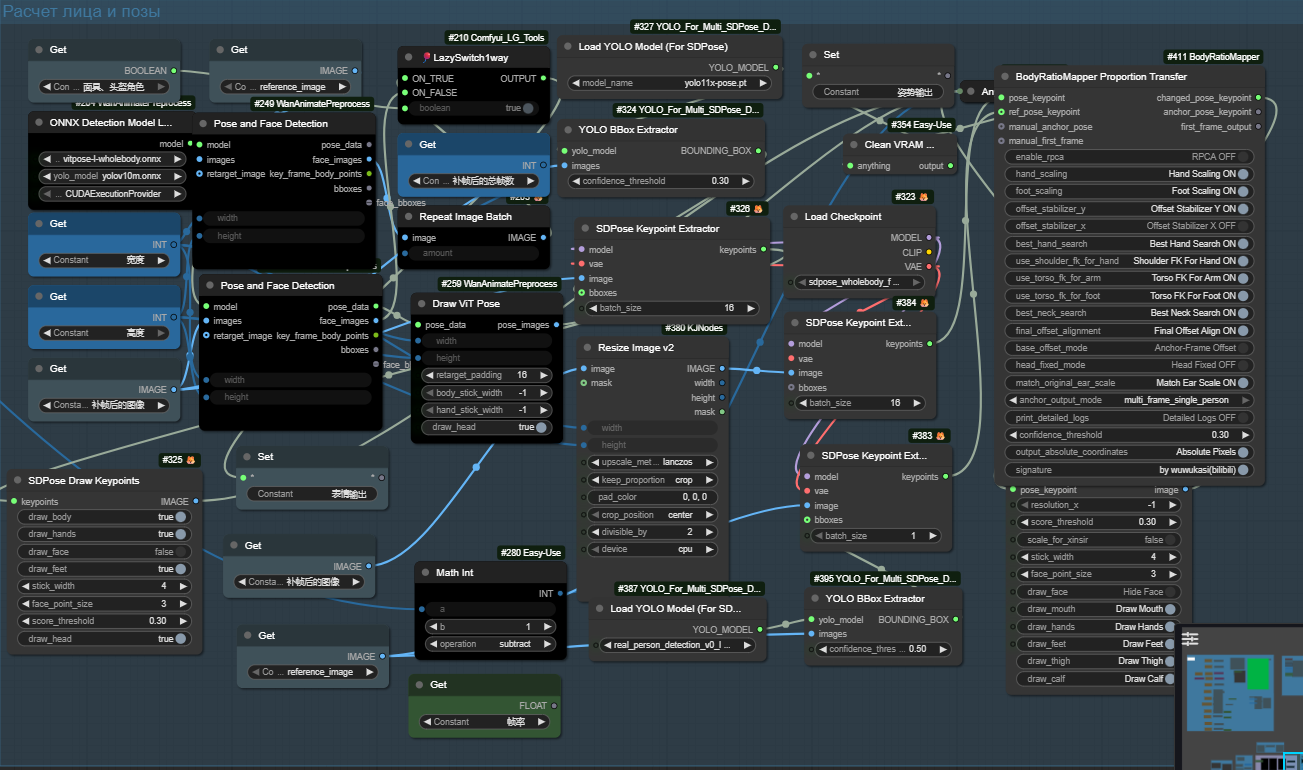This screenshot has width=1303, height=770.
Task: Click the CLIP output port on Load Checkpoint
Action: pyautogui.click(x=929, y=252)
